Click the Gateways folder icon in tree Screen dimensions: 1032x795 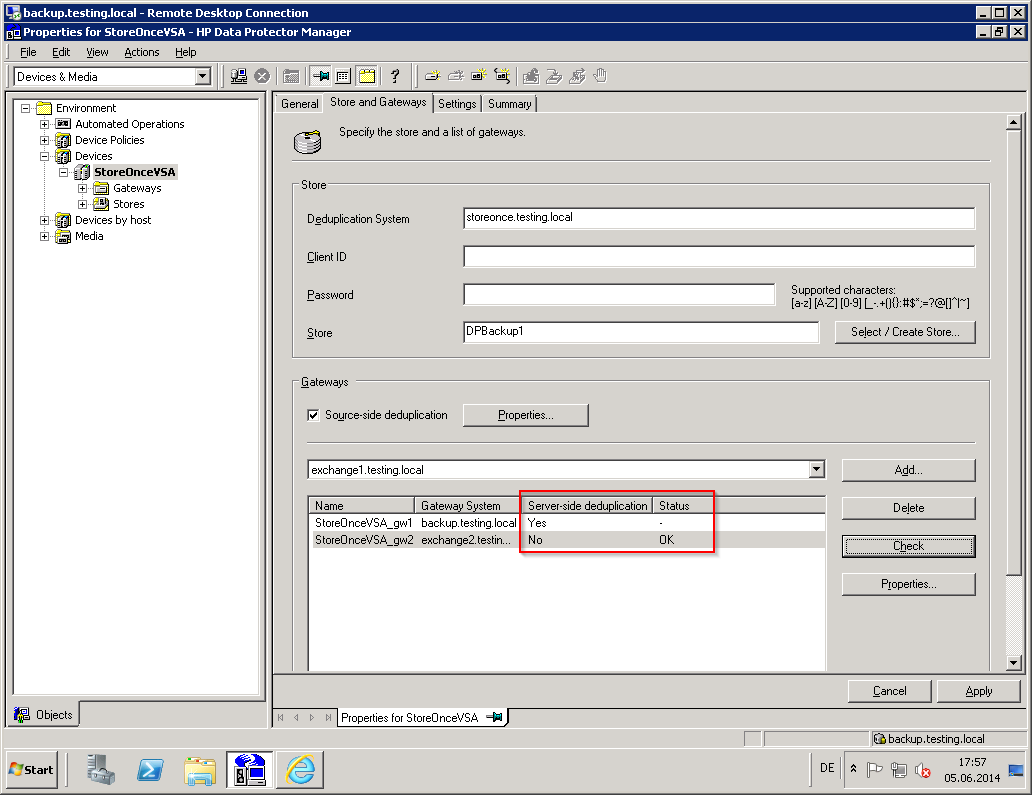101,188
